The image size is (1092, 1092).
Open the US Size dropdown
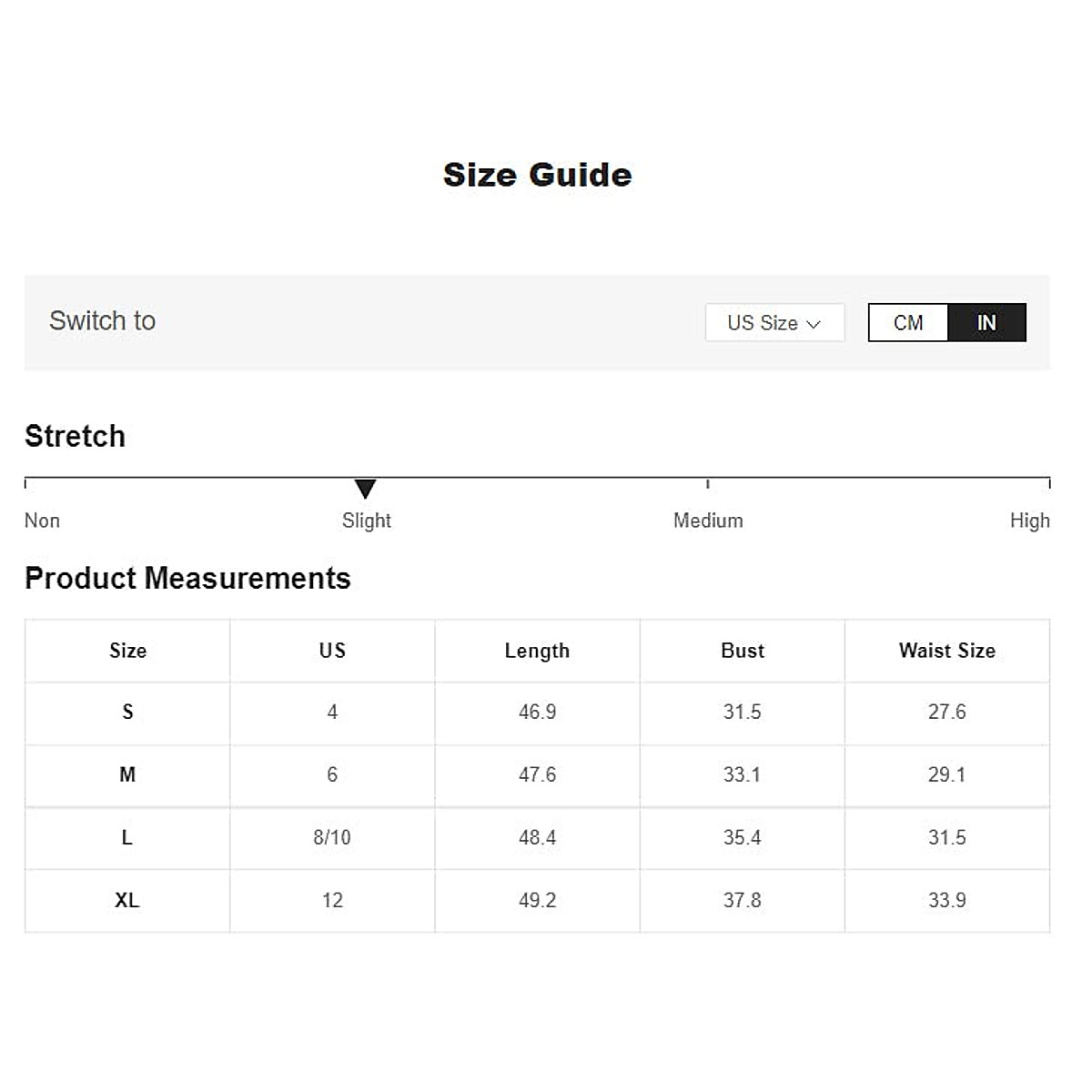click(773, 323)
